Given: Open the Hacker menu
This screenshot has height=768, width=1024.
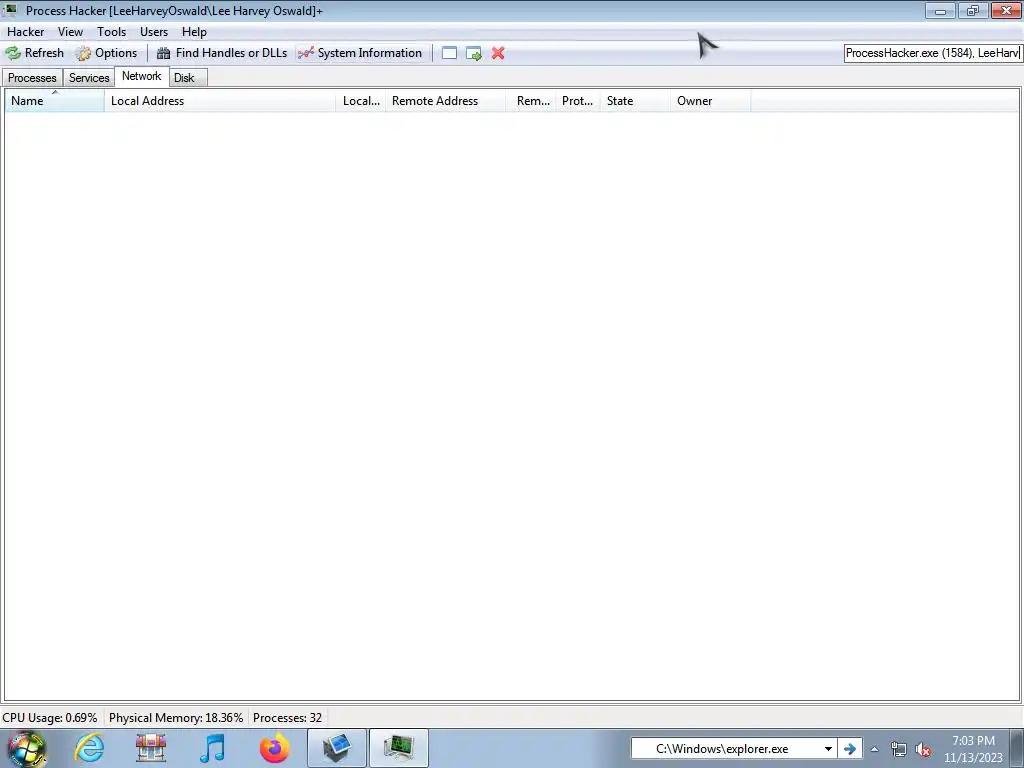Looking at the screenshot, I should 25,31.
